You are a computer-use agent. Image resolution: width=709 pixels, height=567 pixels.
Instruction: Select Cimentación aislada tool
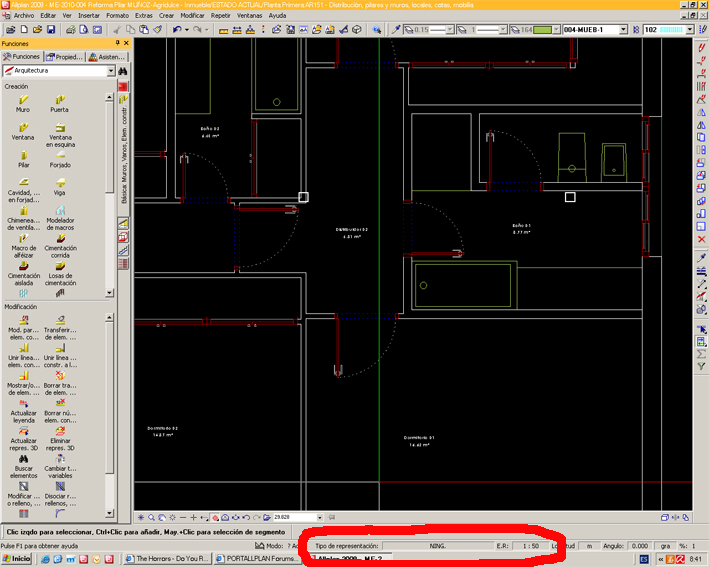click(x=24, y=273)
